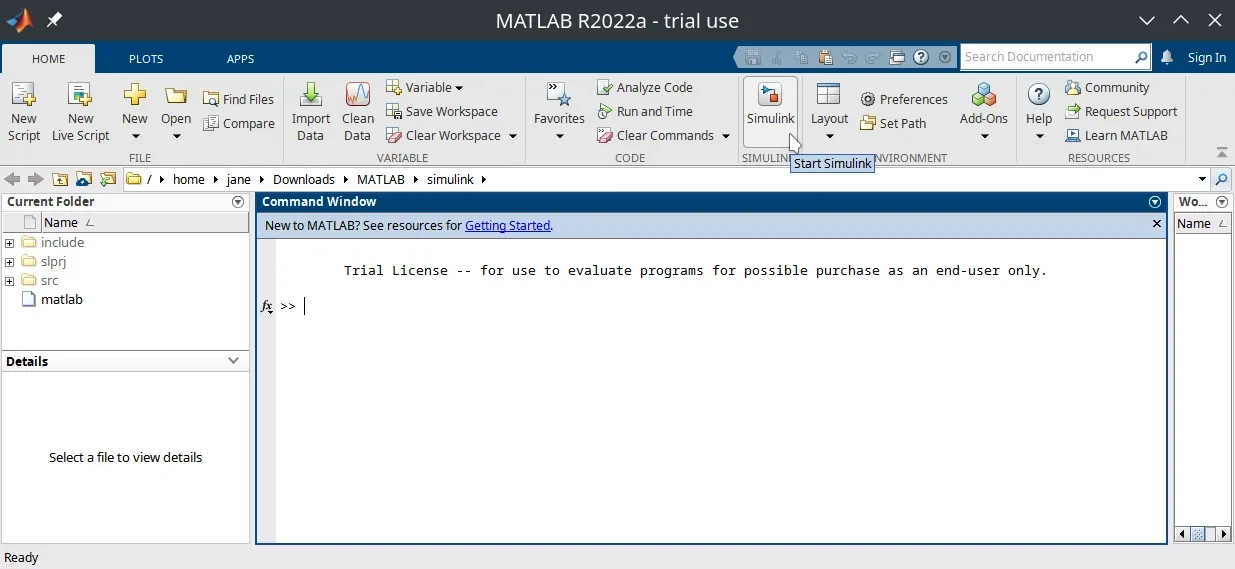
Task: Click the back navigation arrow
Action: [x=12, y=180]
